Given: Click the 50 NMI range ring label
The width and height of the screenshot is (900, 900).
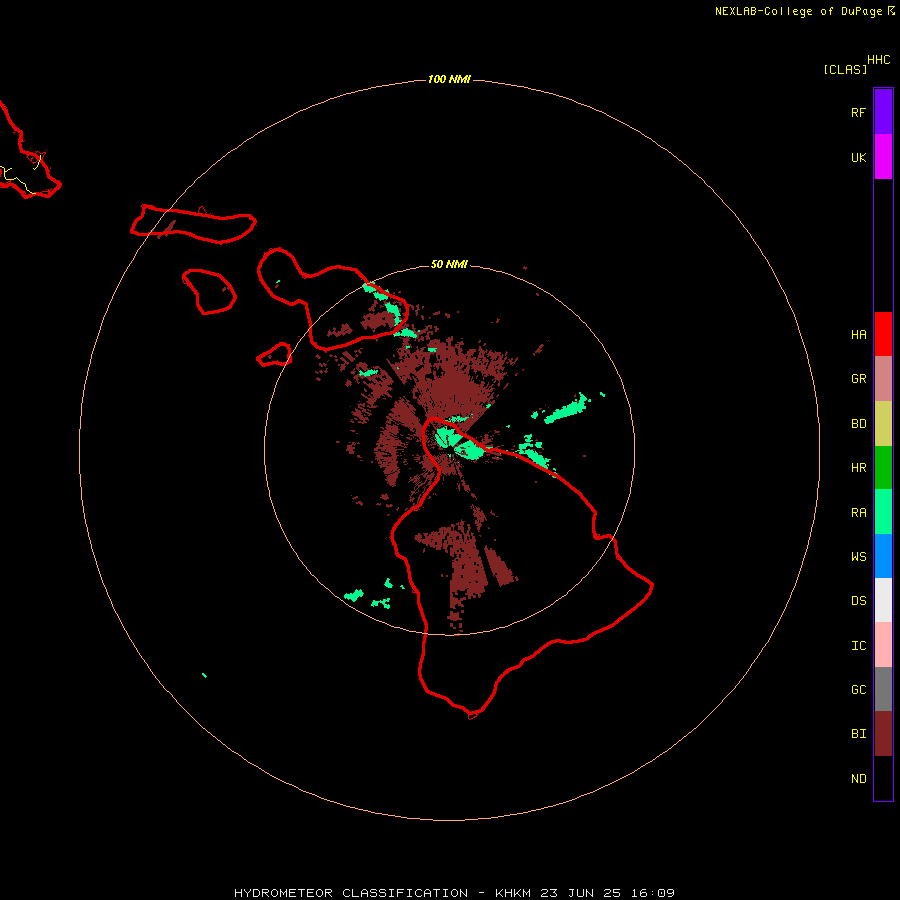Looking at the screenshot, I should click(x=449, y=264).
